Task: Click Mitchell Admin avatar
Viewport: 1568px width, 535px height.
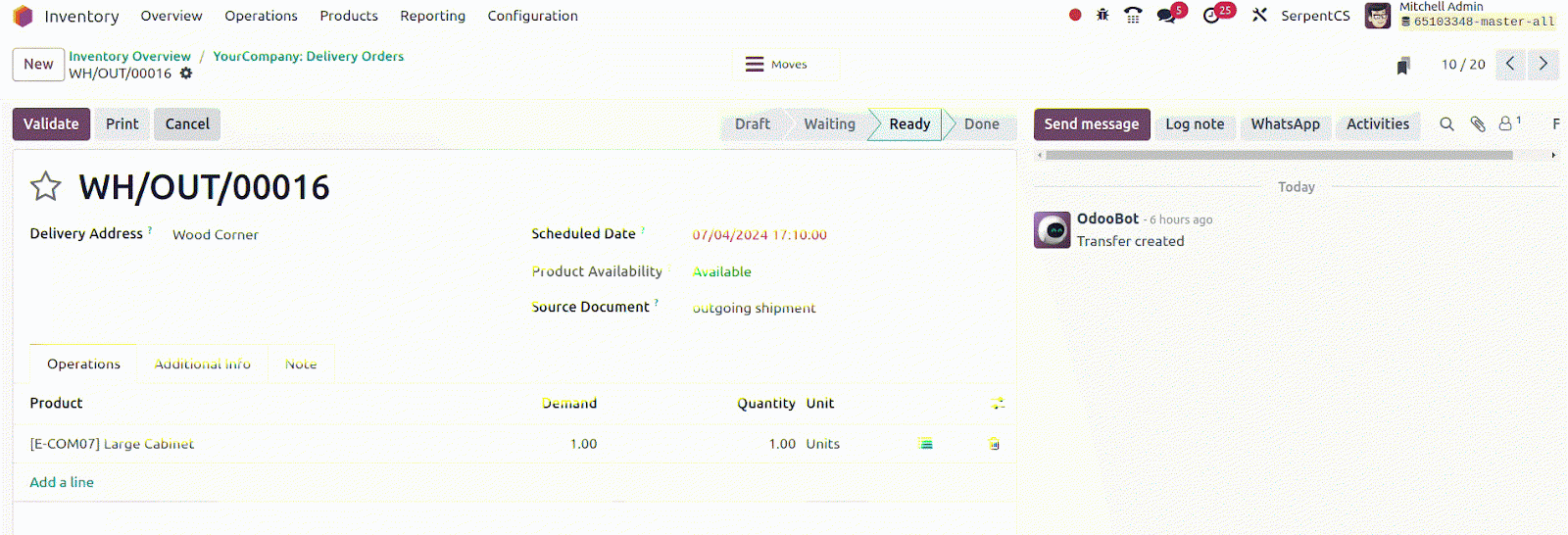Action: 1378,16
